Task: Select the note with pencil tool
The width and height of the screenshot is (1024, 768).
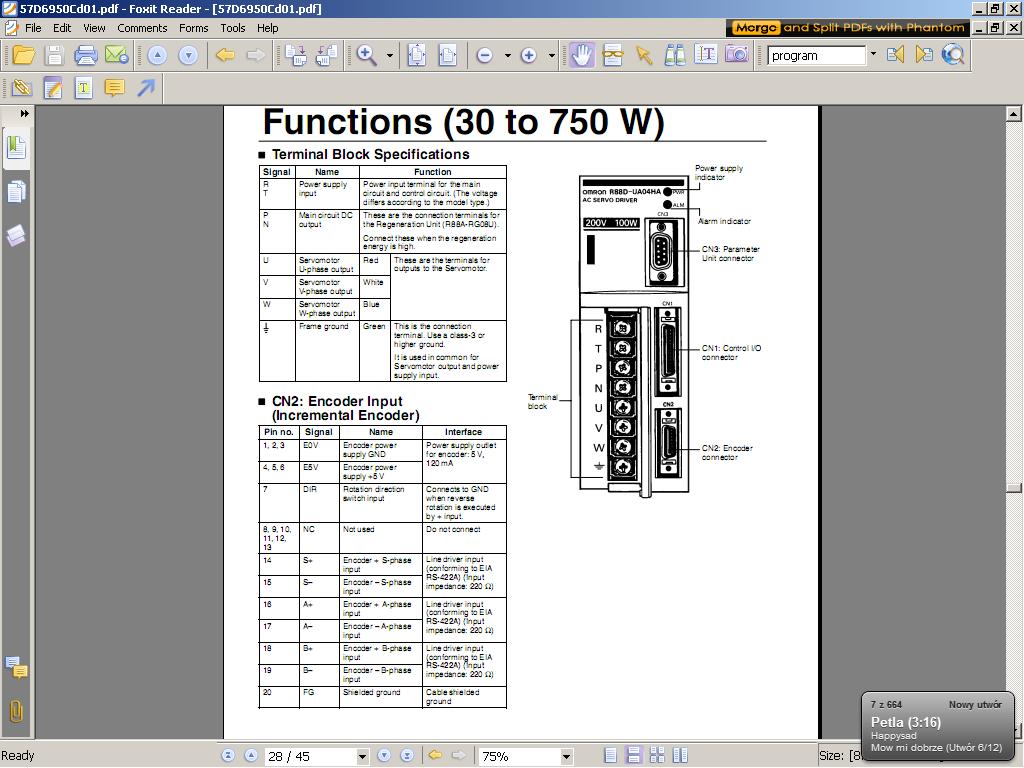Action: tap(53, 88)
